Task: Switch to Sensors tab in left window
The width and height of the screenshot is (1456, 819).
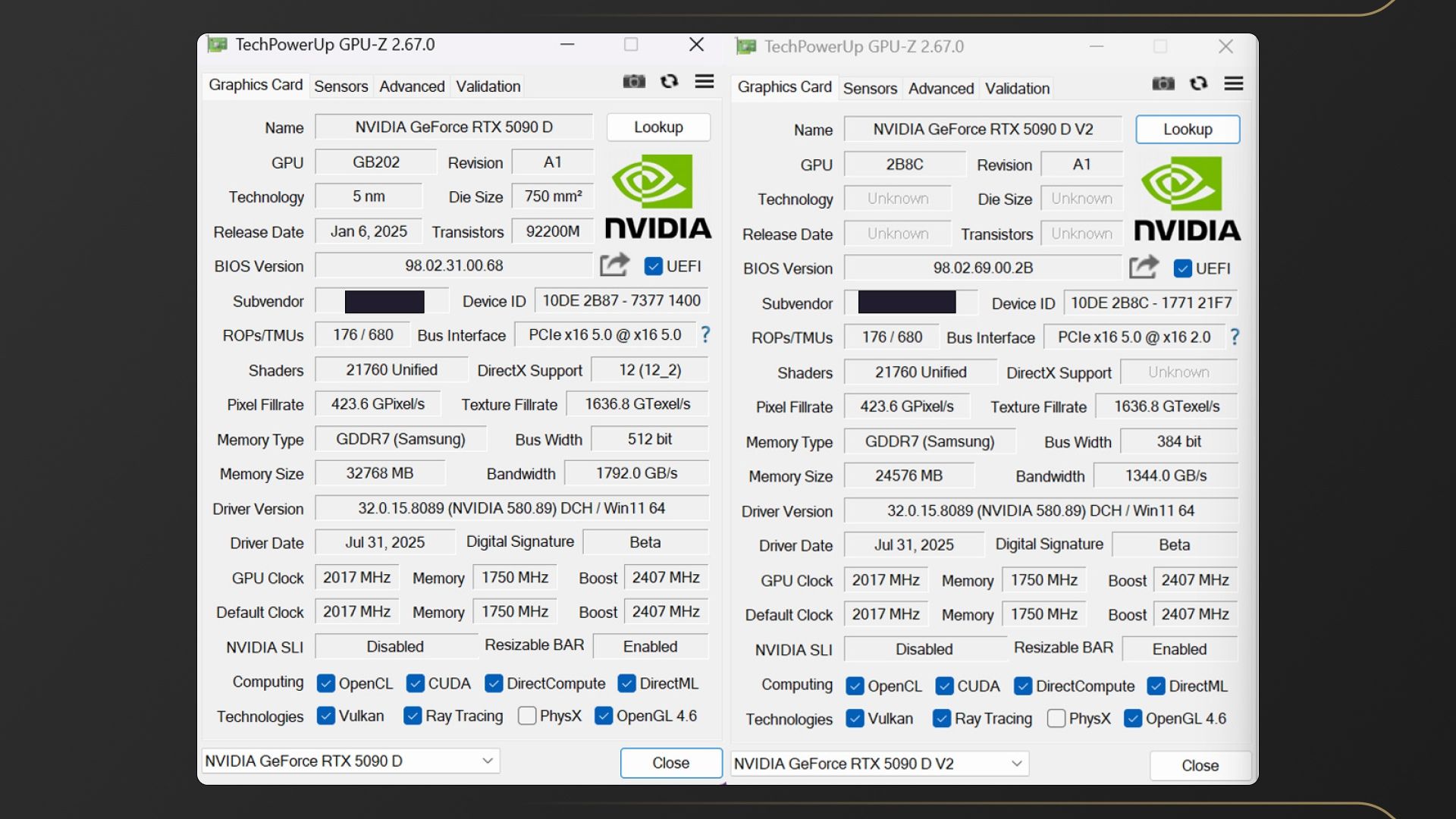Action: click(340, 86)
